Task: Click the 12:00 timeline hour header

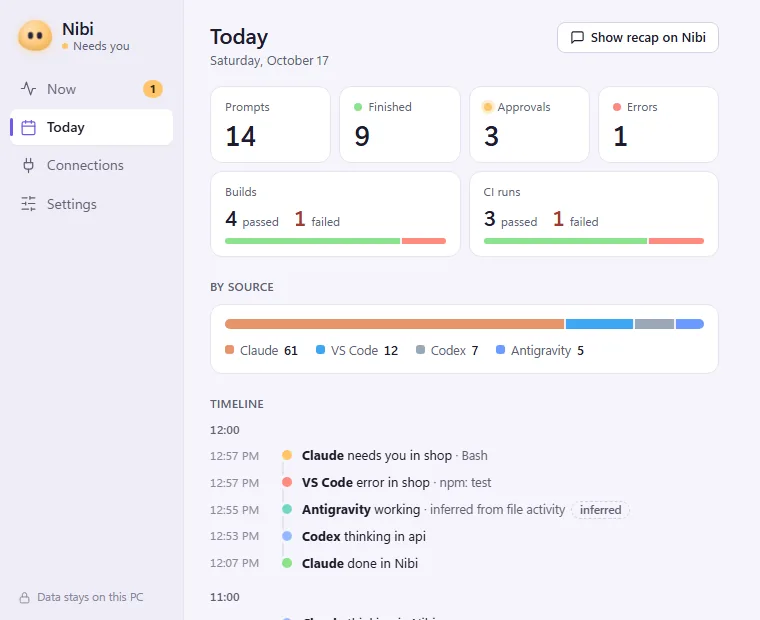Action: coord(225,430)
